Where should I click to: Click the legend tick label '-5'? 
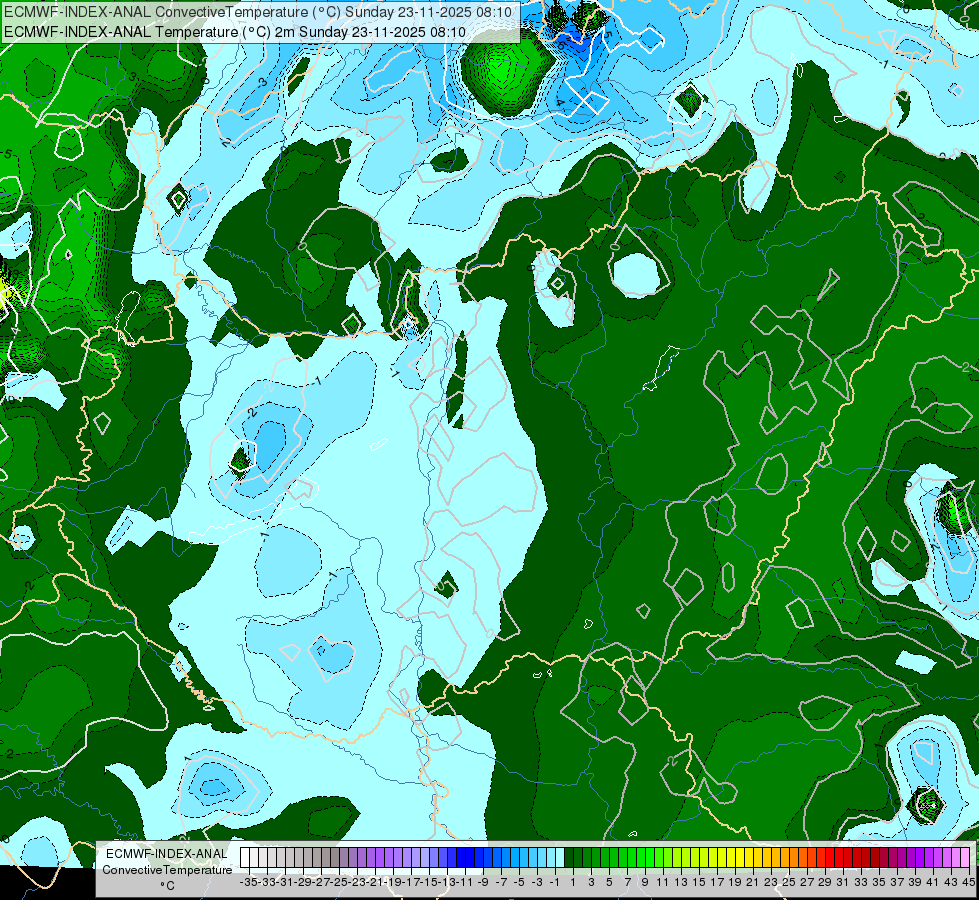click(x=518, y=882)
